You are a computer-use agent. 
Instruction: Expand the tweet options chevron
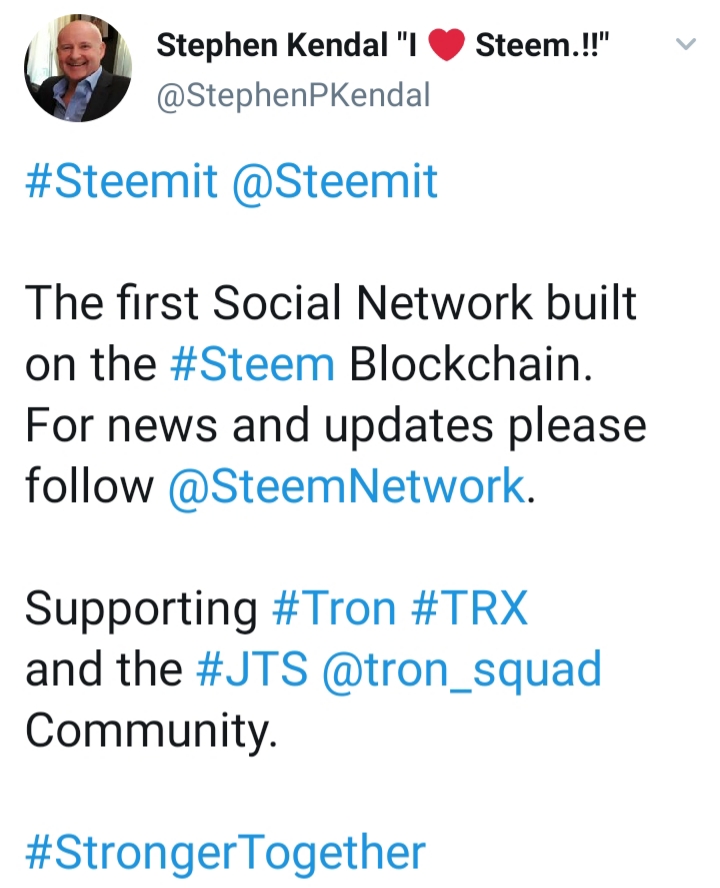pos(685,44)
